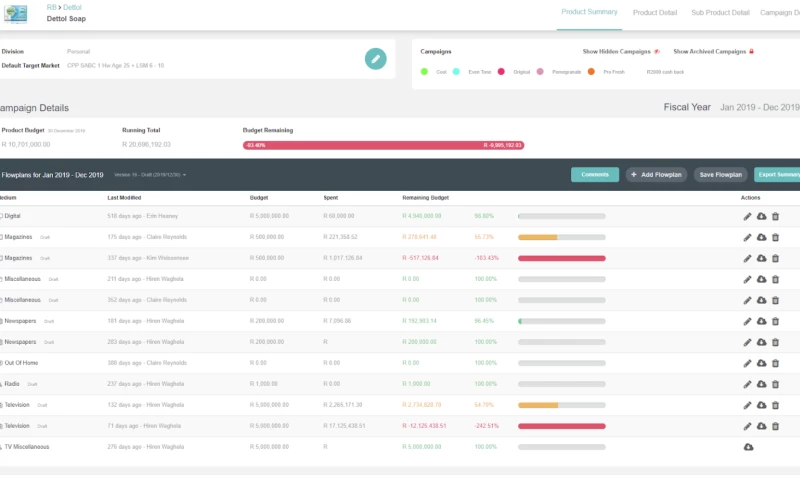Image resolution: width=800 pixels, height=480 pixels.
Task: Click Add Flowplan button
Action: point(656,174)
